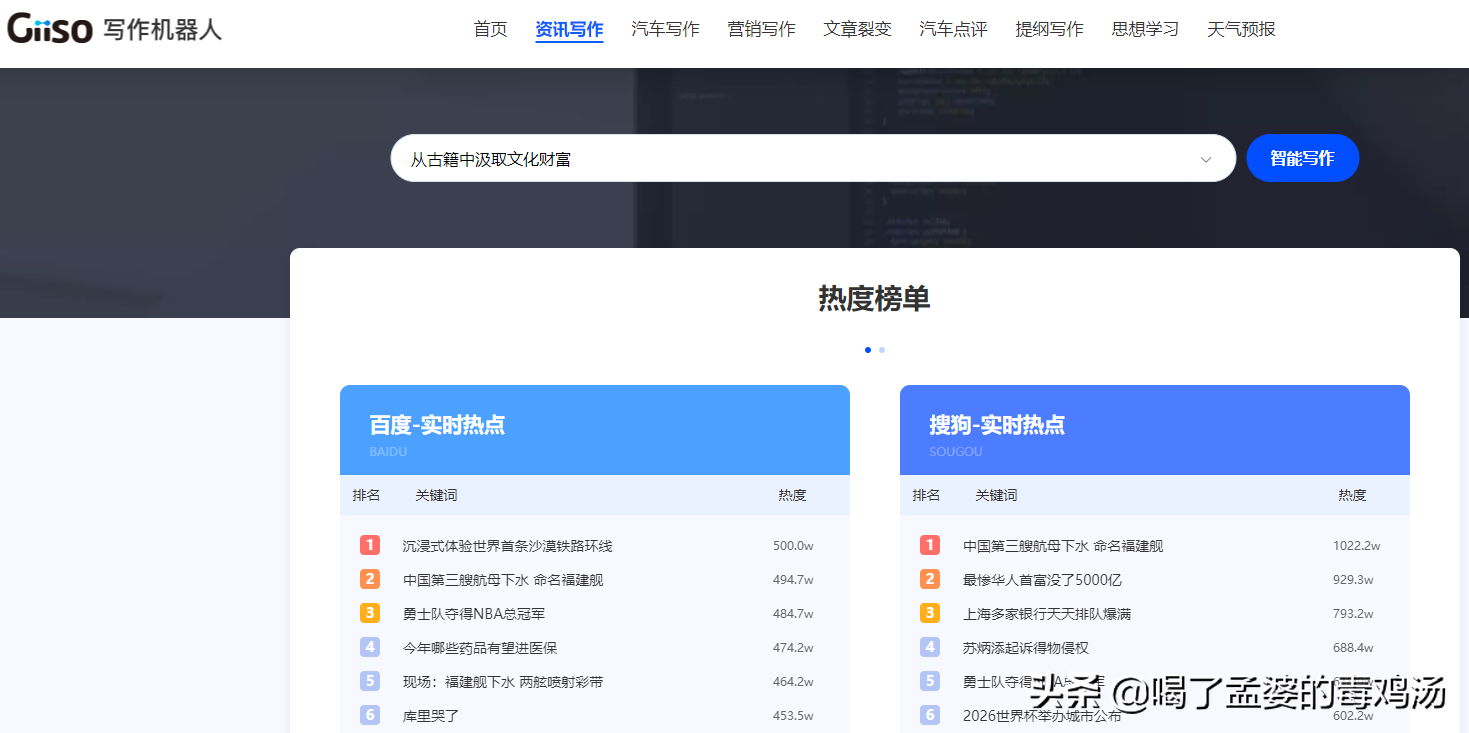Image resolution: width=1469 pixels, height=733 pixels.
Task: Click the 百度-实时热点 card header
Action: pos(595,430)
